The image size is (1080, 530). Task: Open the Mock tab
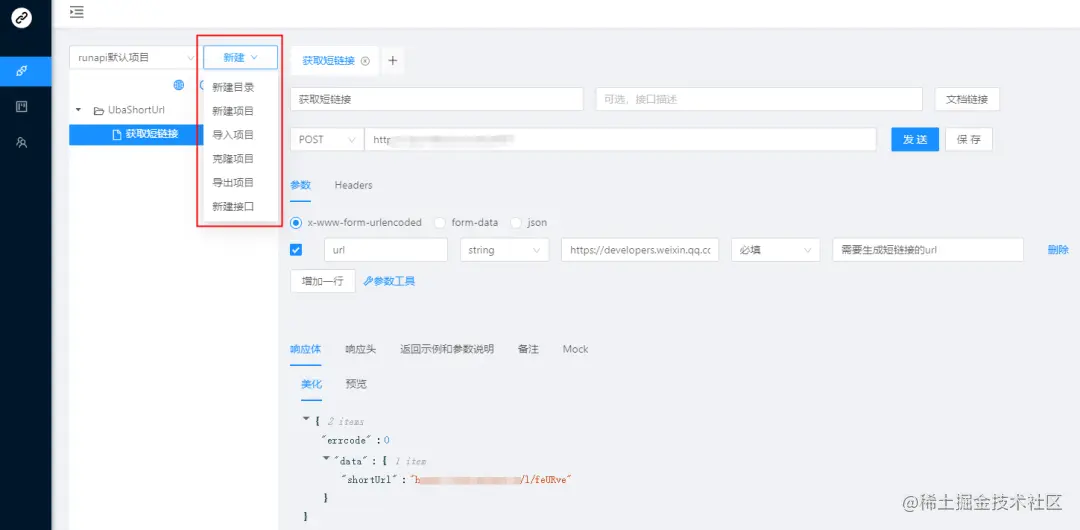point(575,349)
